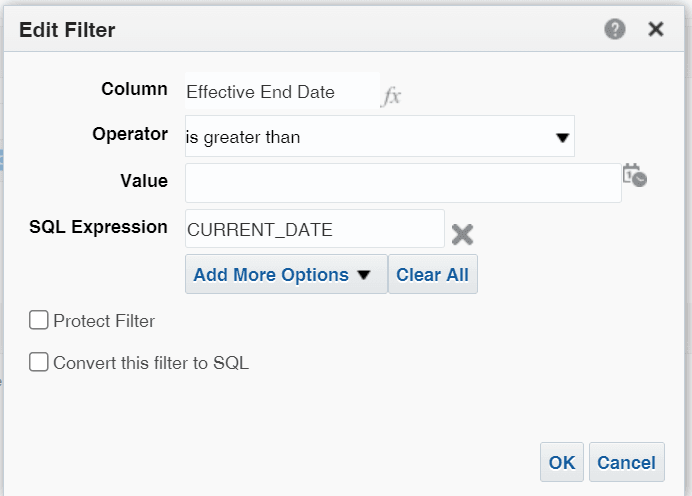
Task: Click the black arrow of the Operator combo box
Action: coord(563,138)
